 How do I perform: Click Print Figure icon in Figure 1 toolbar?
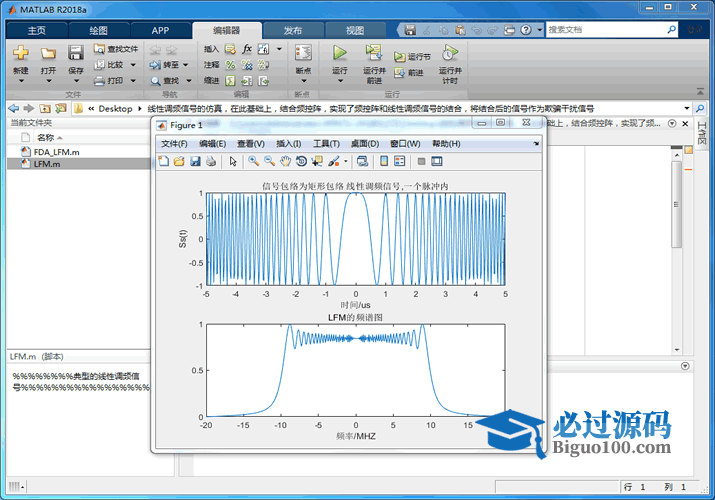211,161
